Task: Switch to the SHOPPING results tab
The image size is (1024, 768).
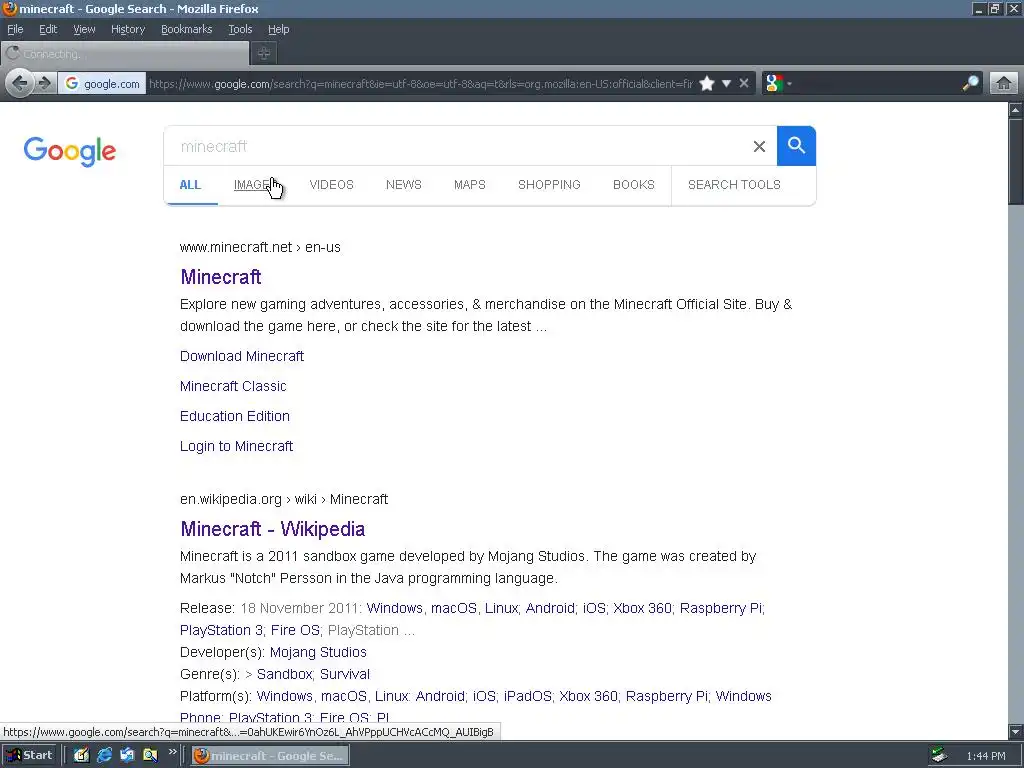Action: click(x=549, y=185)
